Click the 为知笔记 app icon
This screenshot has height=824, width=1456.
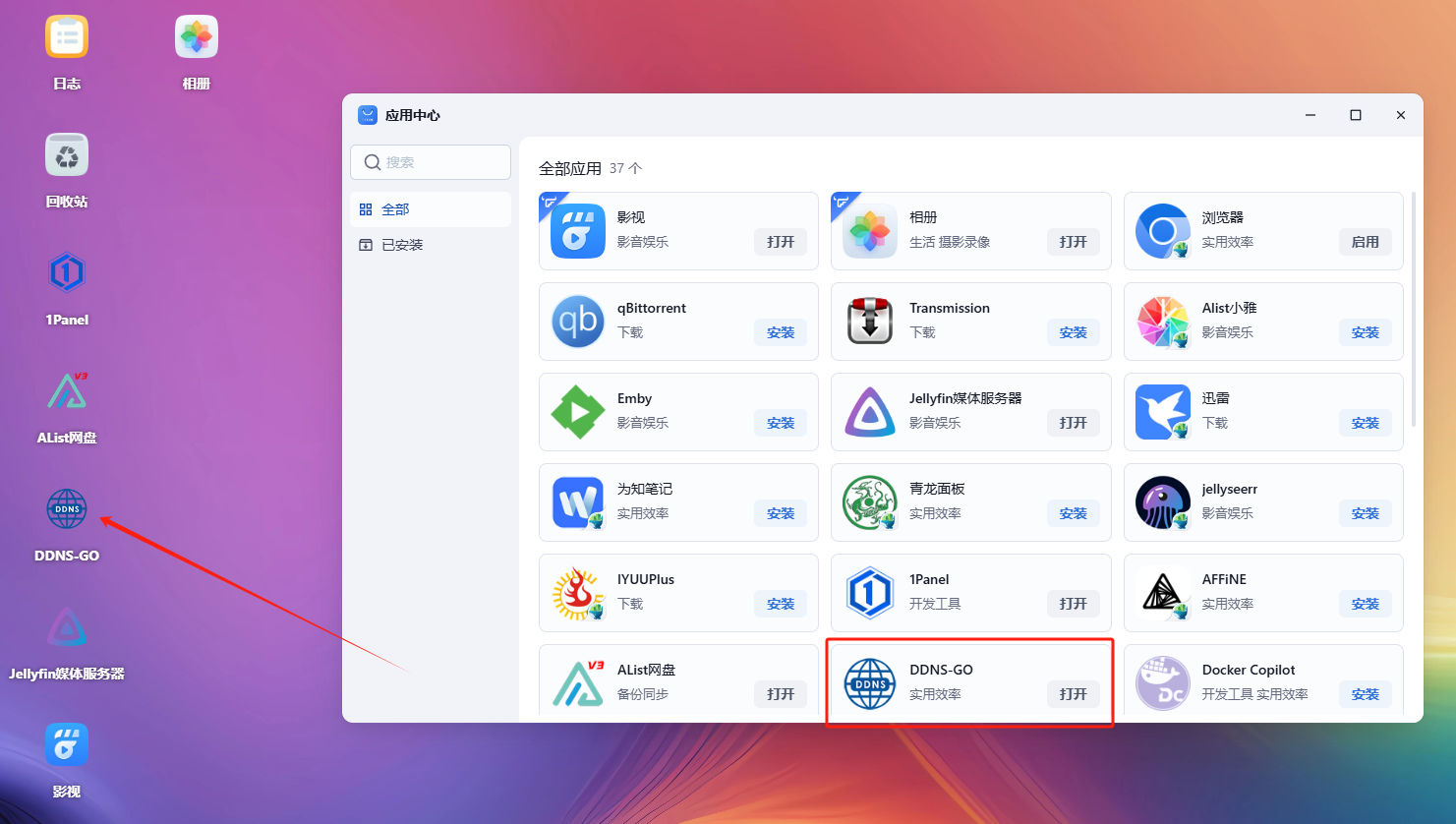[578, 502]
